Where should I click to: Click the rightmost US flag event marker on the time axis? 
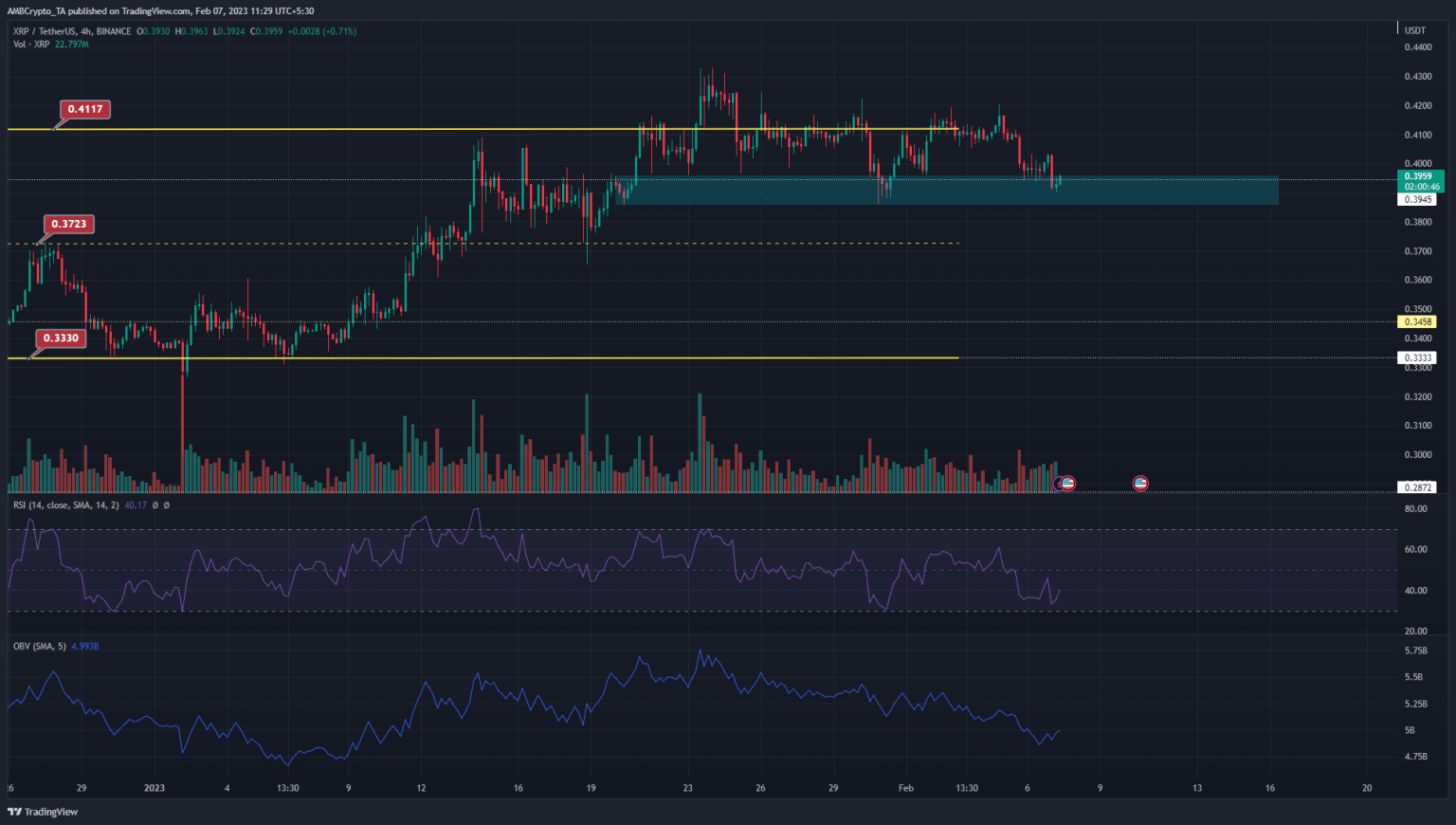(1140, 483)
